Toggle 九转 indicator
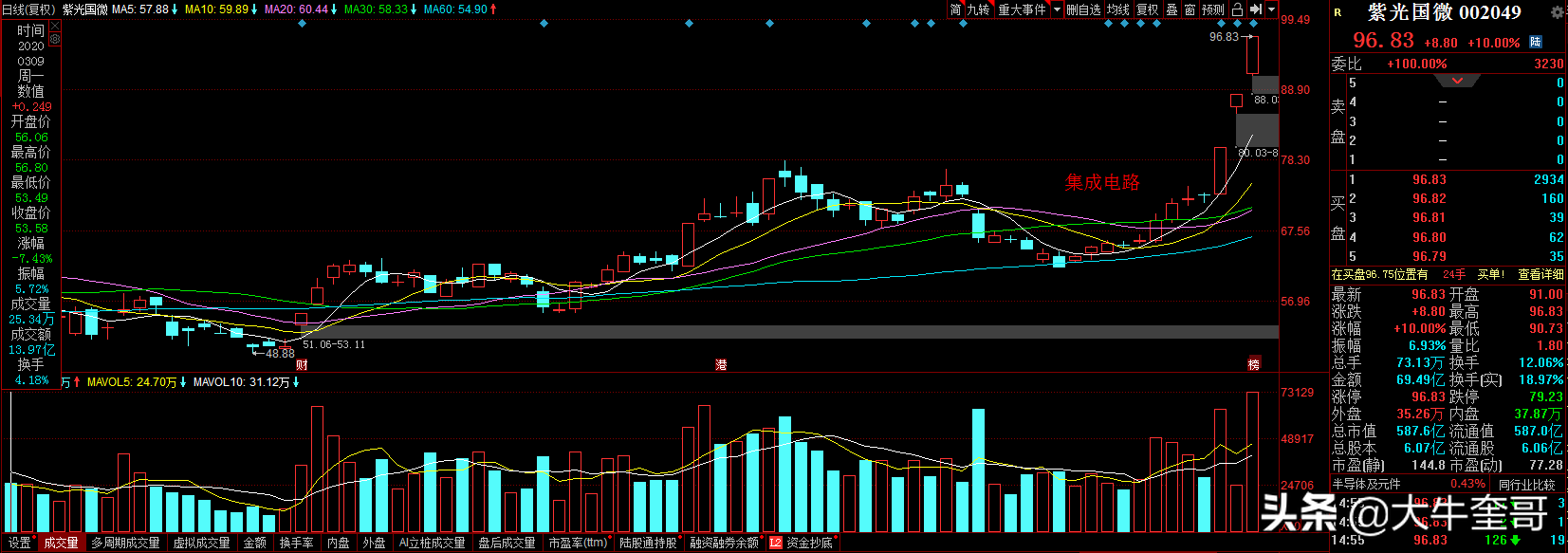Screen dimensions: 1568x553 point(978,9)
